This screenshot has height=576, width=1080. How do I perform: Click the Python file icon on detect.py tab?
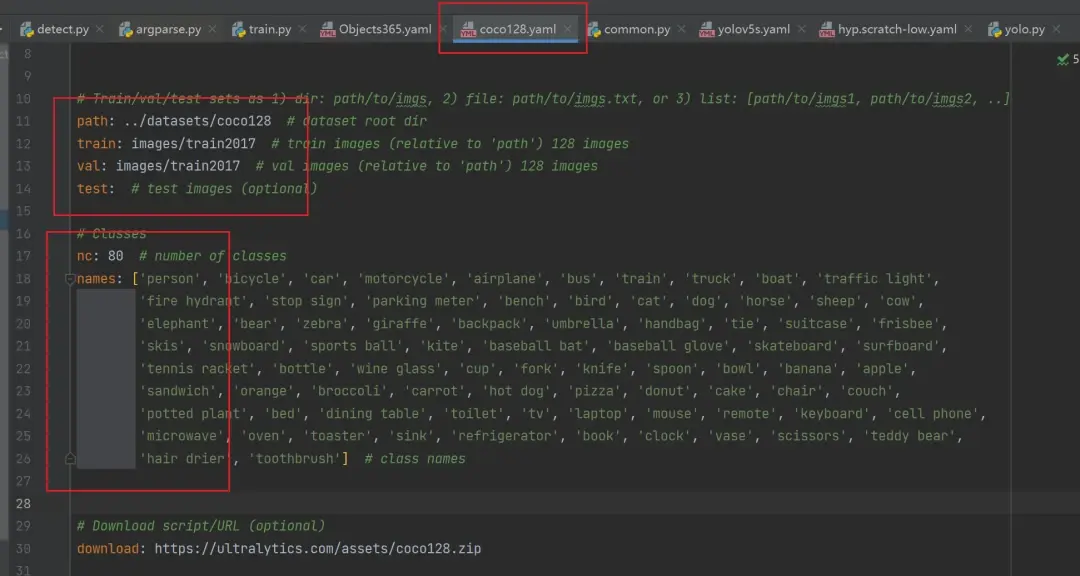pyautogui.click(x=27, y=30)
